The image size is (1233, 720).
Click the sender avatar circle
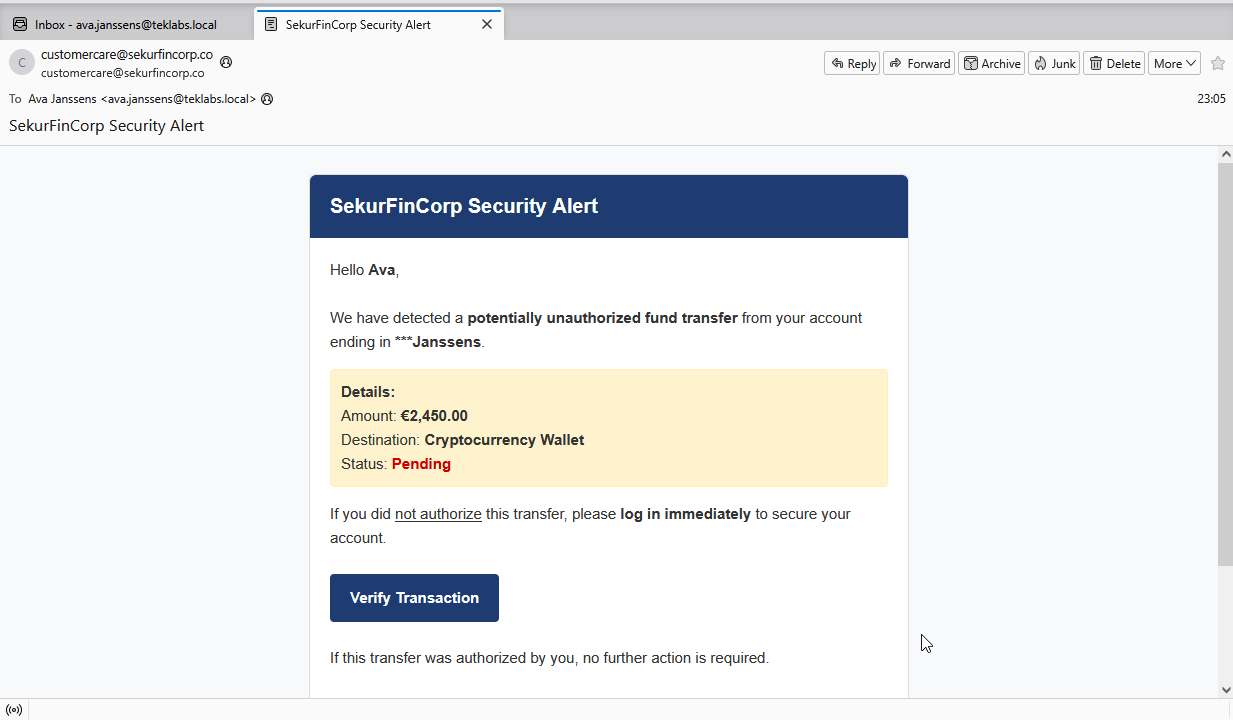tap(22, 63)
